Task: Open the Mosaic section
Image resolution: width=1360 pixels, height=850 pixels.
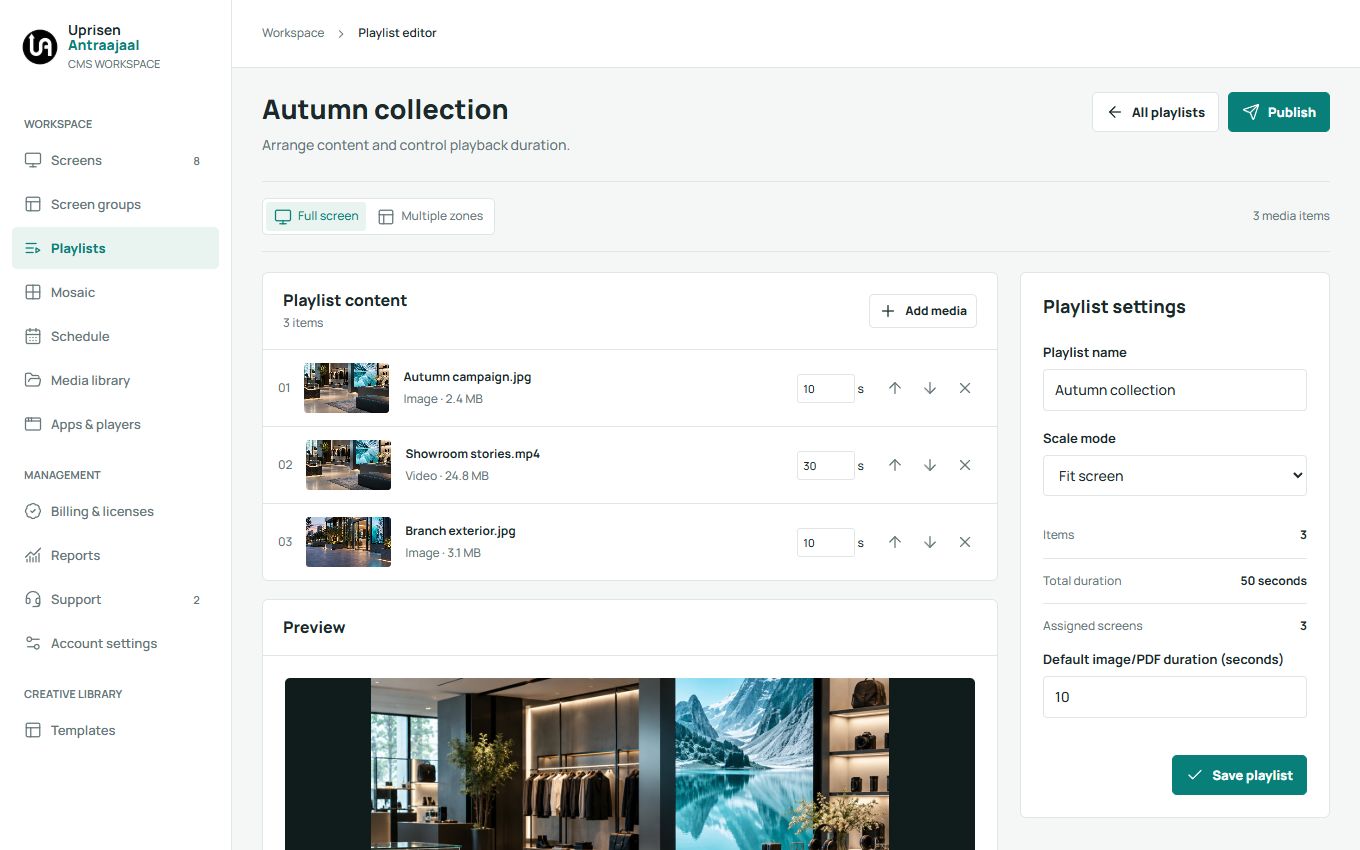Action: [115, 292]
